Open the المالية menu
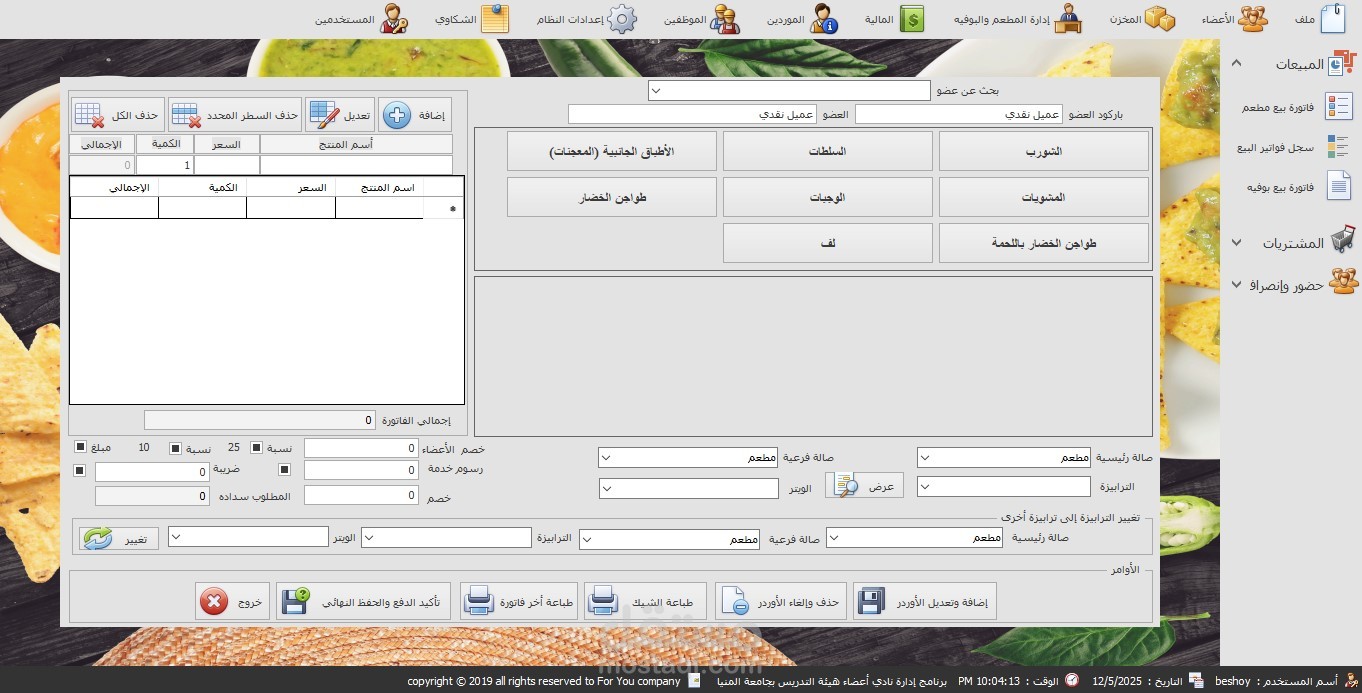The image size is (1362, 693). 895,19
